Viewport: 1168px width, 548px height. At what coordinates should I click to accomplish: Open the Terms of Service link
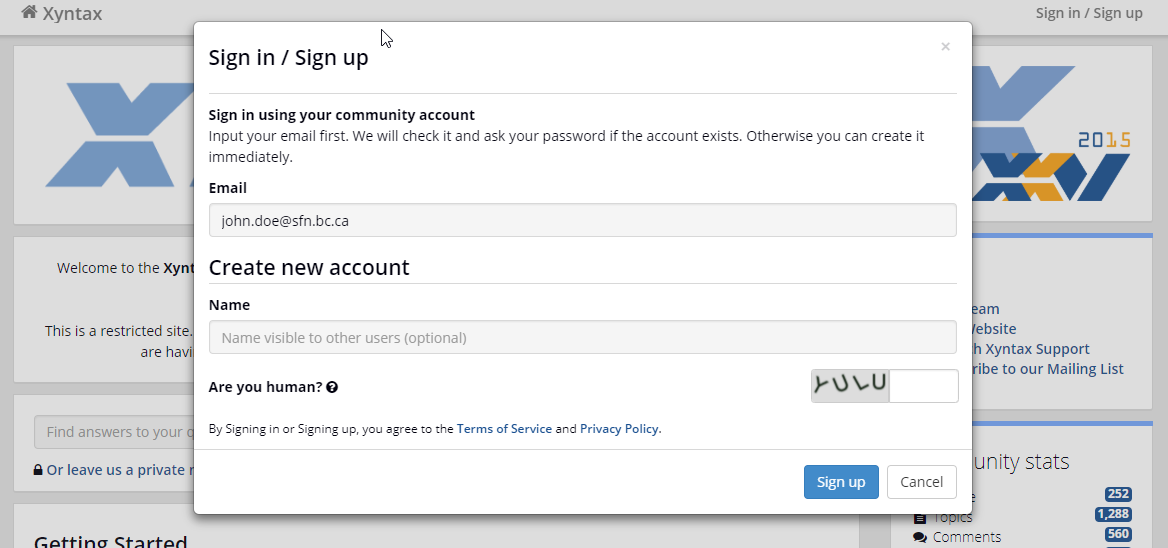click(x=504, y=429)
